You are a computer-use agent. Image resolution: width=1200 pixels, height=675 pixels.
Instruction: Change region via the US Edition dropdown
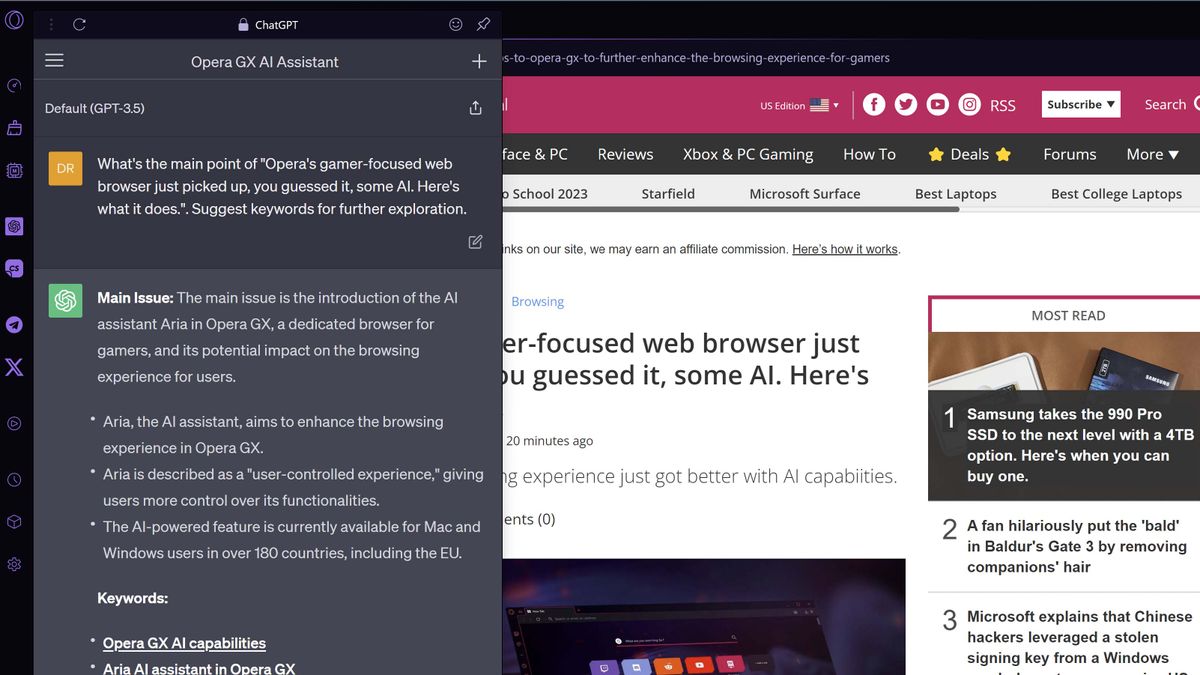pyautogui.click(x=798, y=104)
